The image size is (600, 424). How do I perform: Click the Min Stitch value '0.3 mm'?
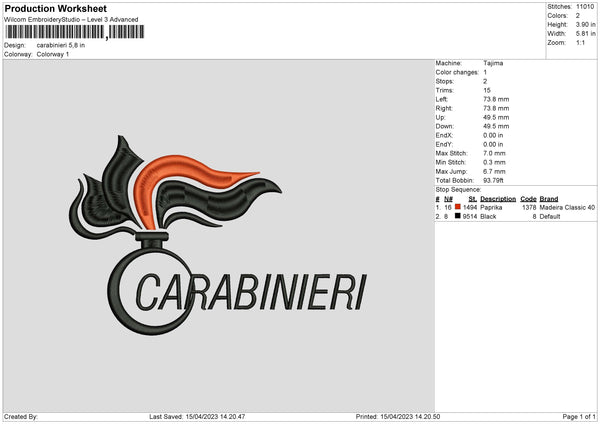pyautogui.click(x=494, y=162)
